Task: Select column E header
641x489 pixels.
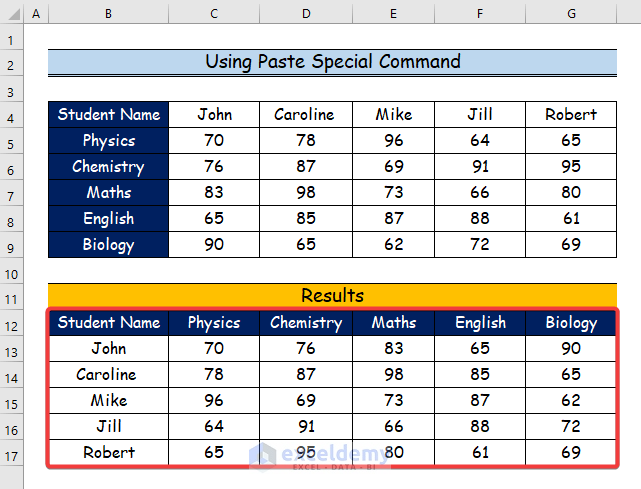Action: click(x=393, y=13)
